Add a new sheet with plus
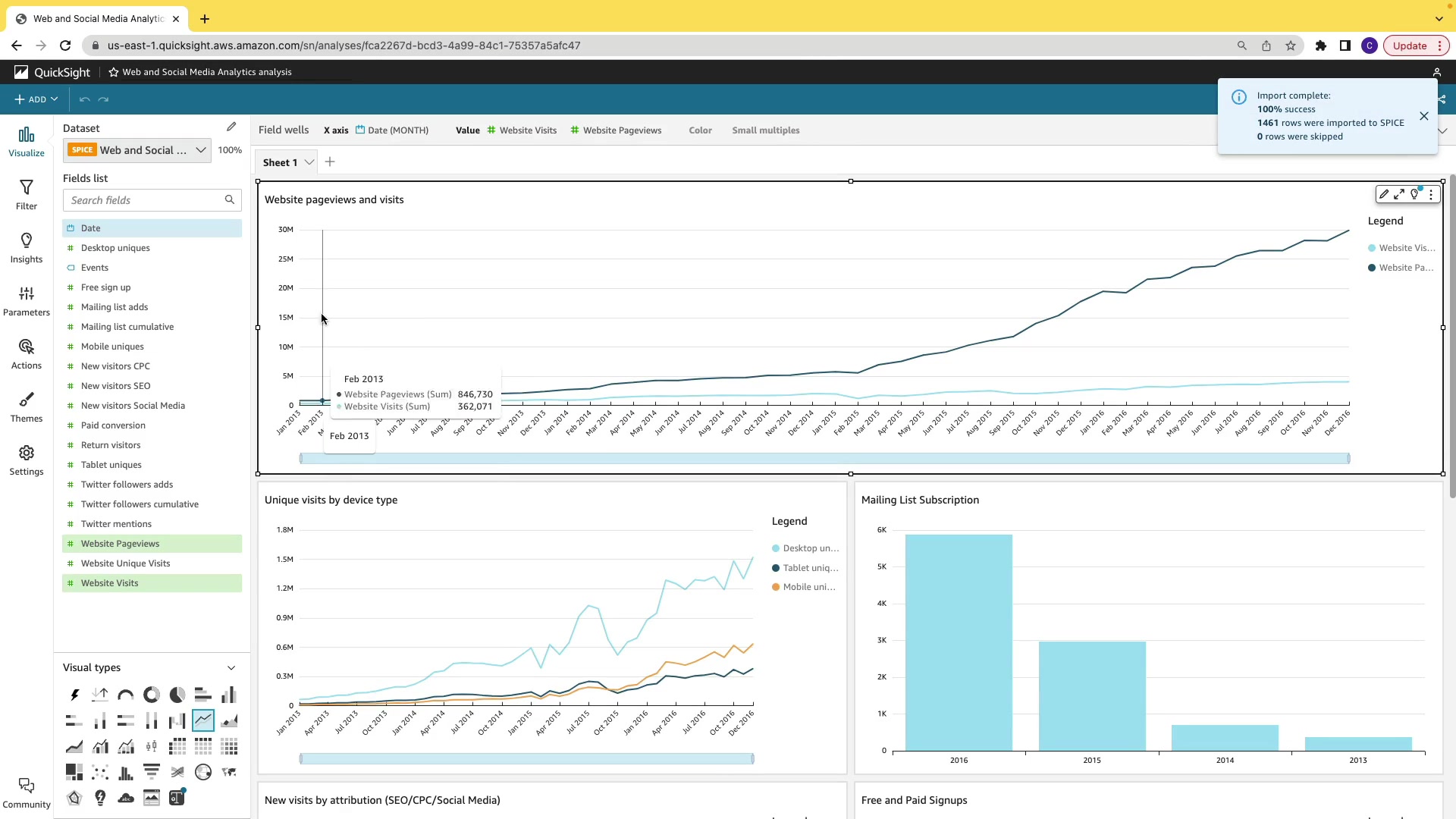 coord(330,162)
